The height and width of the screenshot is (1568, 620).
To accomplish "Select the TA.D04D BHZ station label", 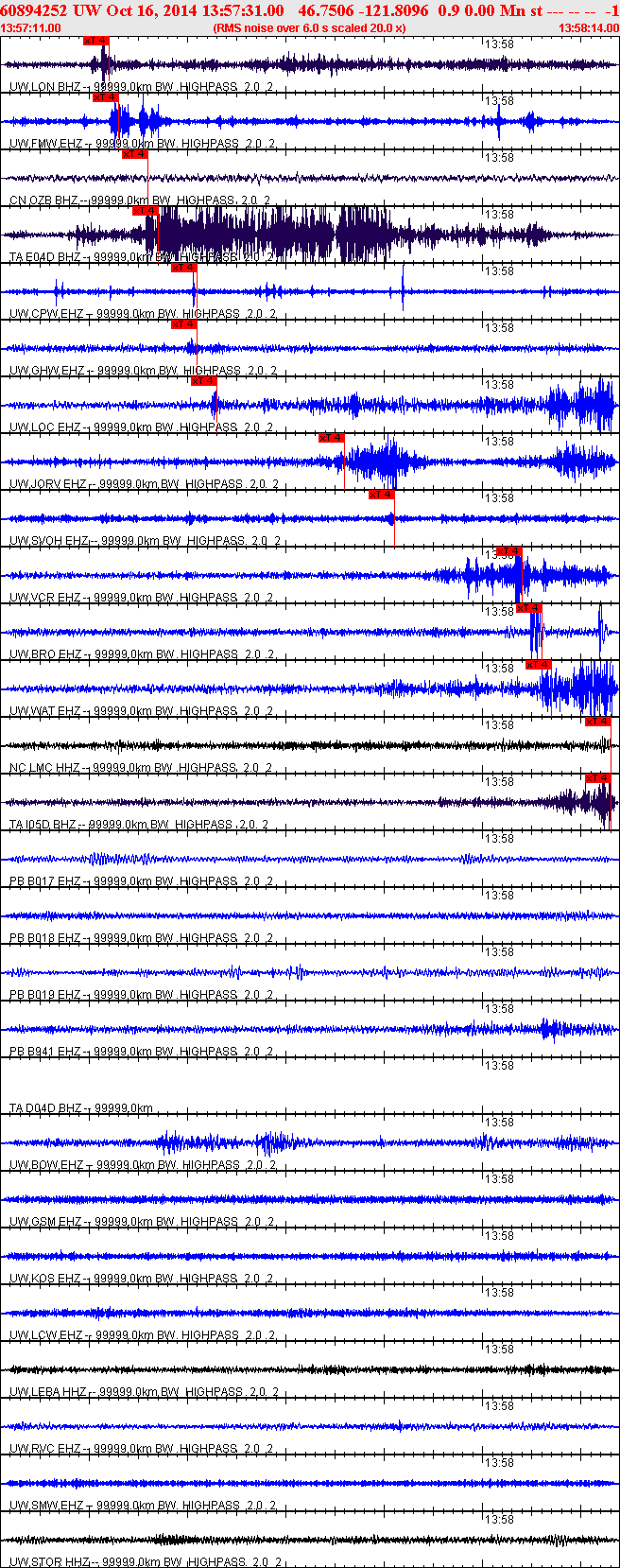I will (x=45, y=1108).
